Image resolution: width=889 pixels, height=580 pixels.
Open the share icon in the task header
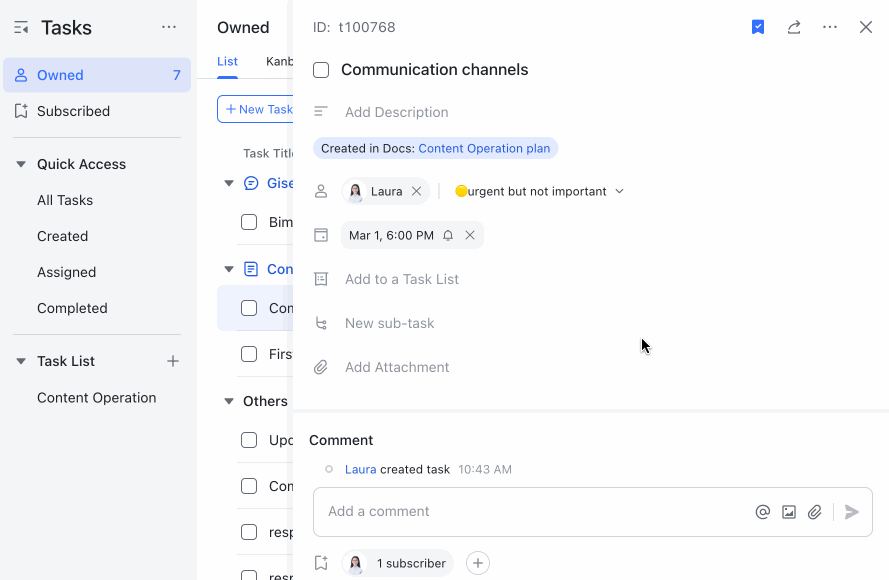[x=793, y=27]
